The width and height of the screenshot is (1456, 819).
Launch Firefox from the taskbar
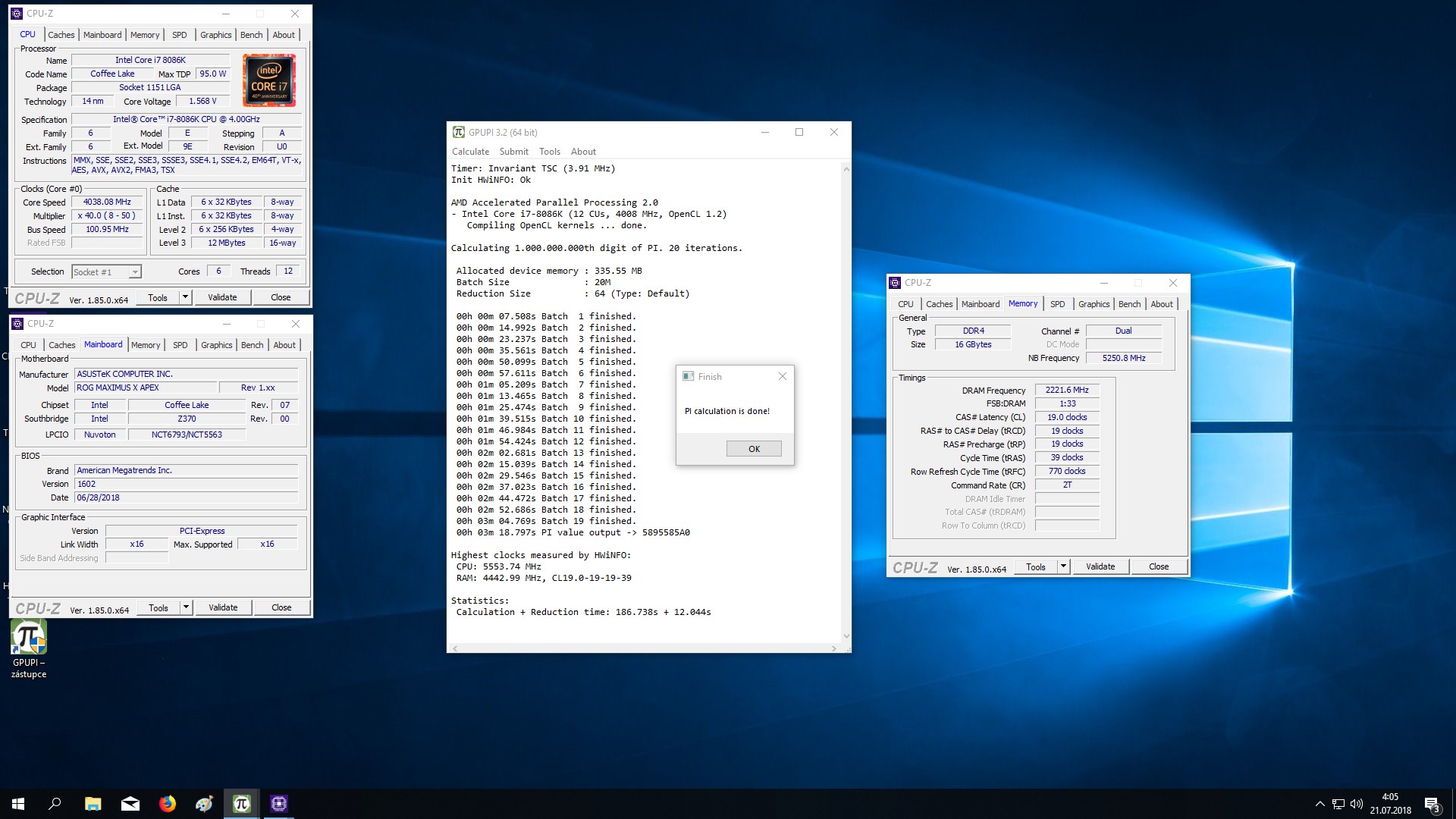167,804
